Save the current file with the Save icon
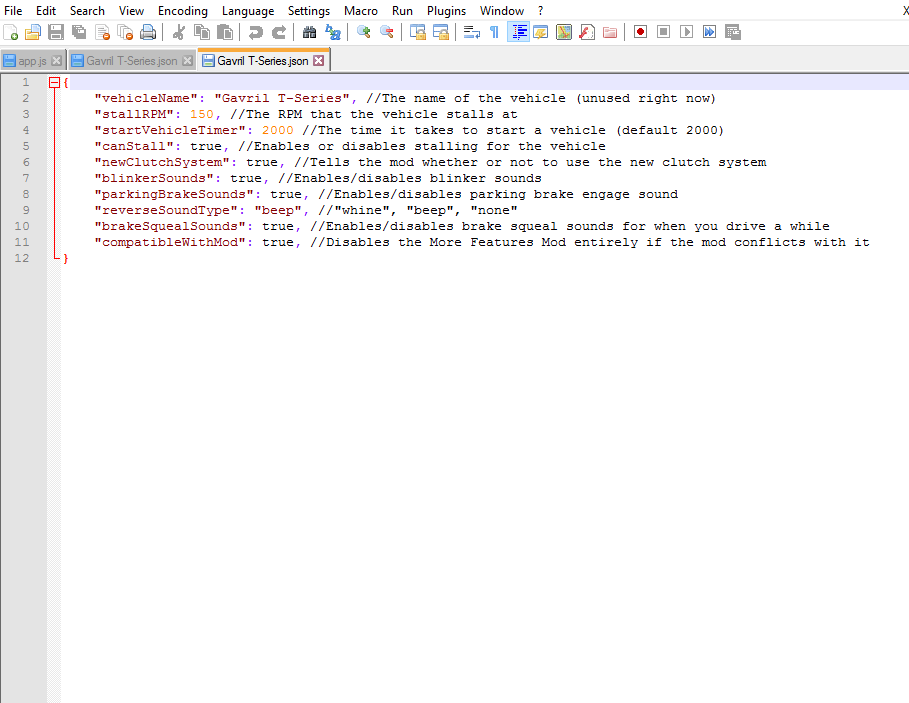The height and width of the screenshot is (703, 909). 56,32
